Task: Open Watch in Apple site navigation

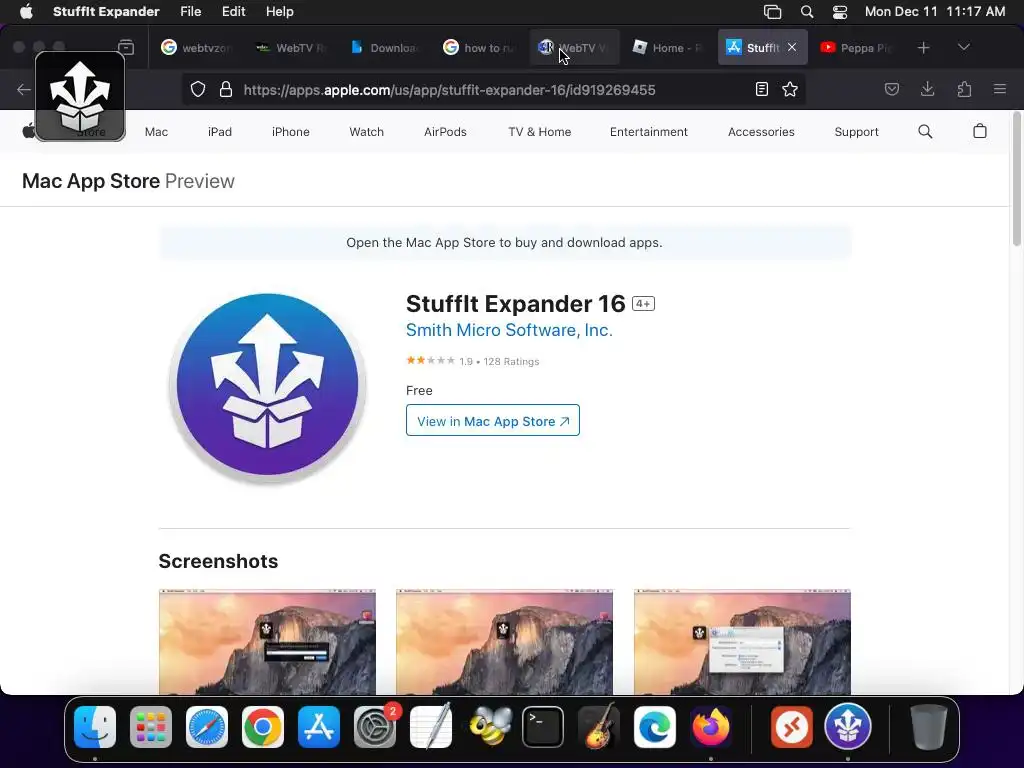Action: 366,131
